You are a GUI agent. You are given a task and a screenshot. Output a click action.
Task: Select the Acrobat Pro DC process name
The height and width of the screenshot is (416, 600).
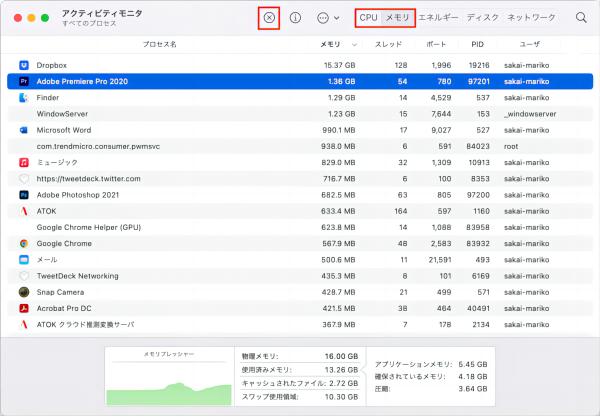[x=64, y=308]
